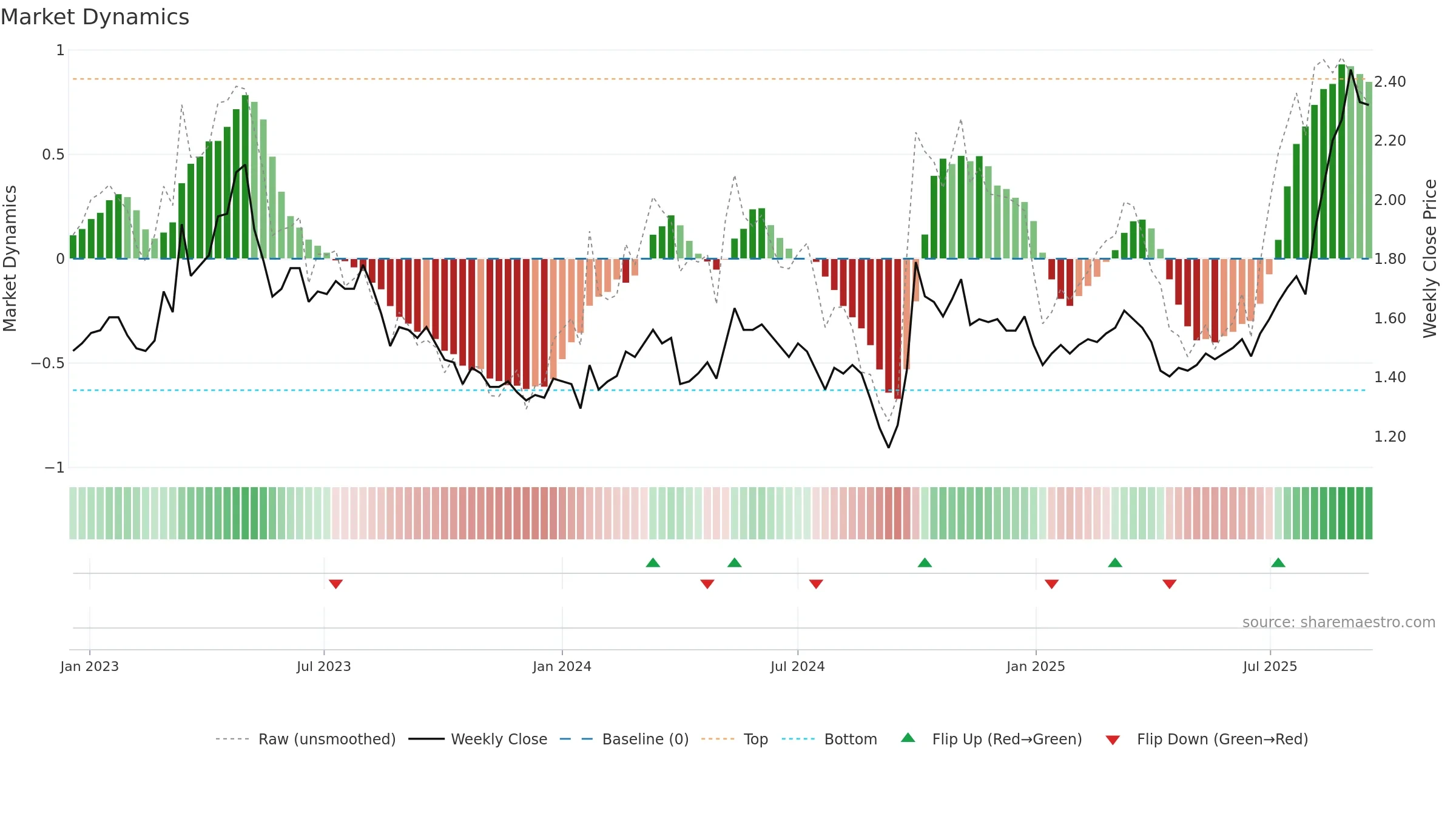Click the green flip-up marker after Jan 2025
The image size is (1456, 819).
[1115, 562]
